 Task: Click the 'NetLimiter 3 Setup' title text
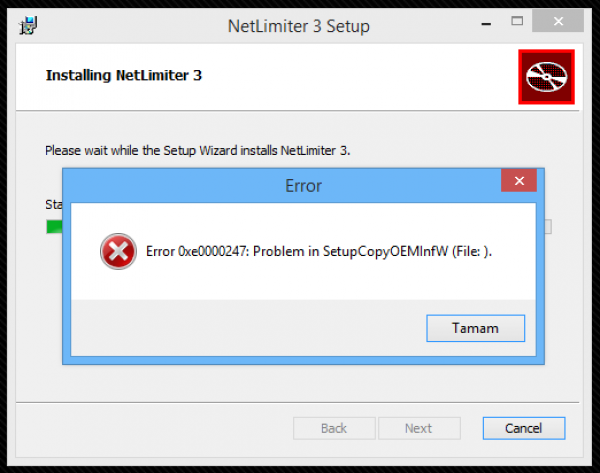[x=299, y=26]
